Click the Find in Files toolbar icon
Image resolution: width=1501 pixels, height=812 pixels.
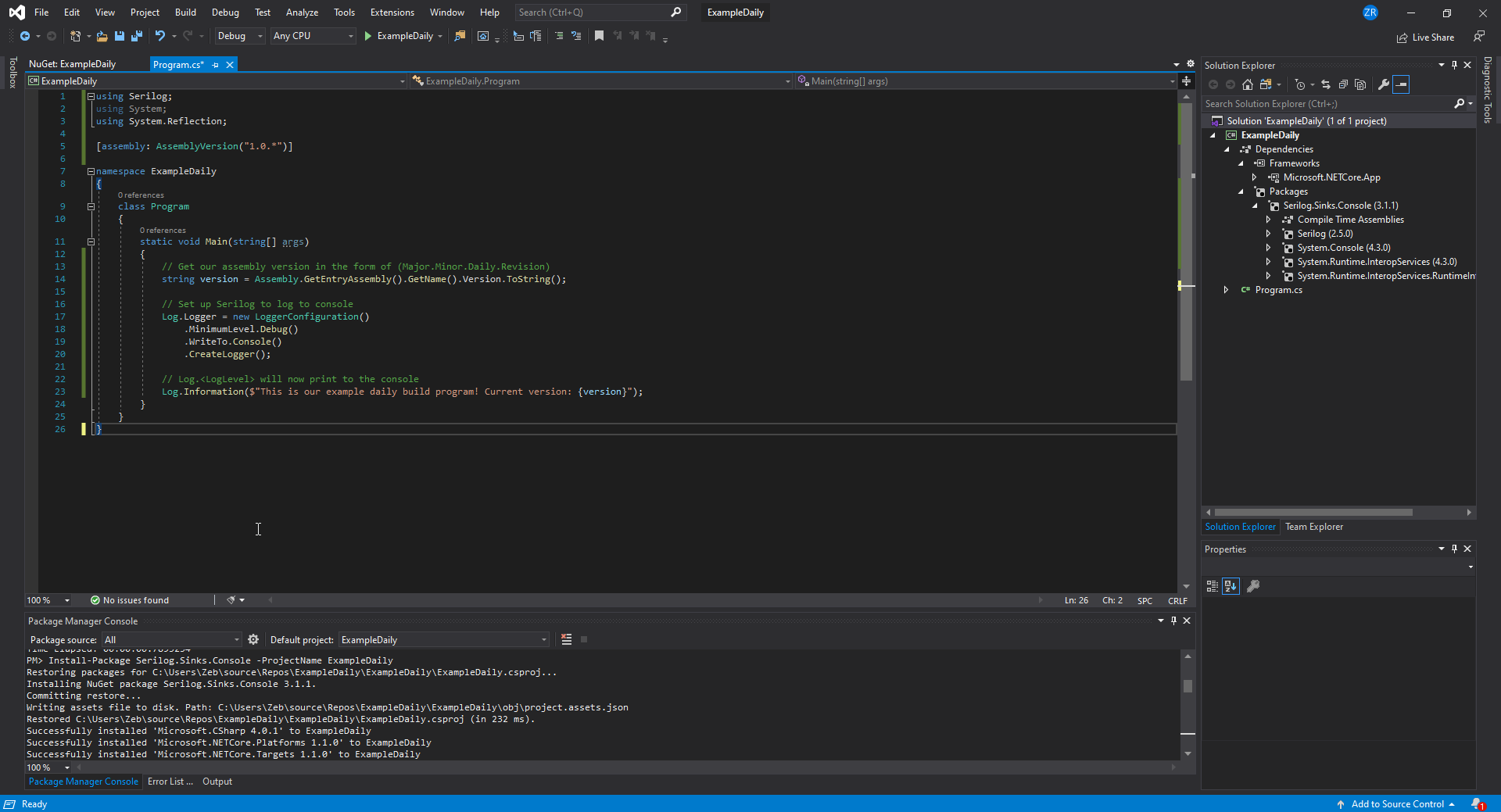click(x=460, y=36)
